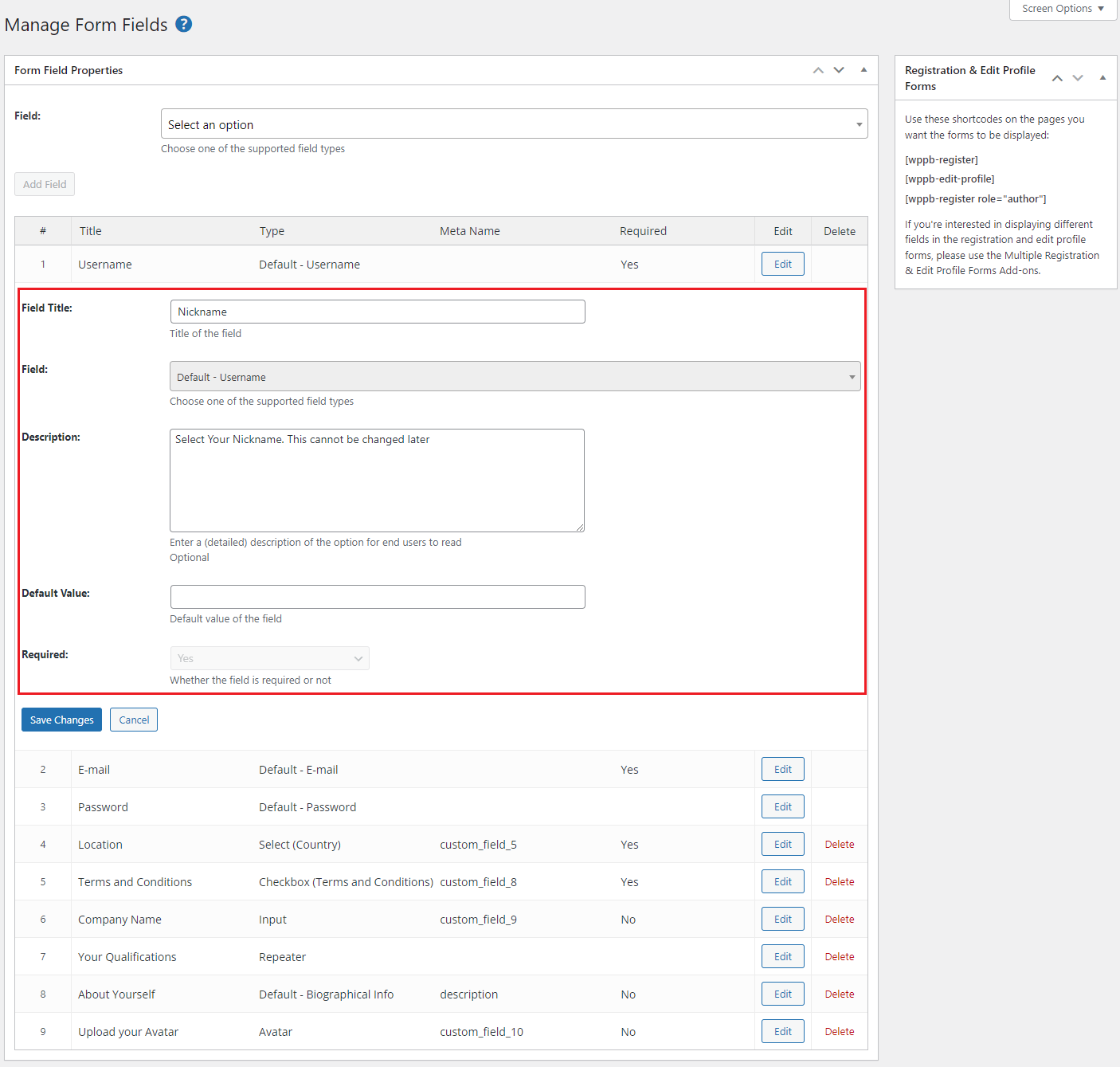The image size is (1120, 1067).
Task: Delete the Location field
Action: 839,845
